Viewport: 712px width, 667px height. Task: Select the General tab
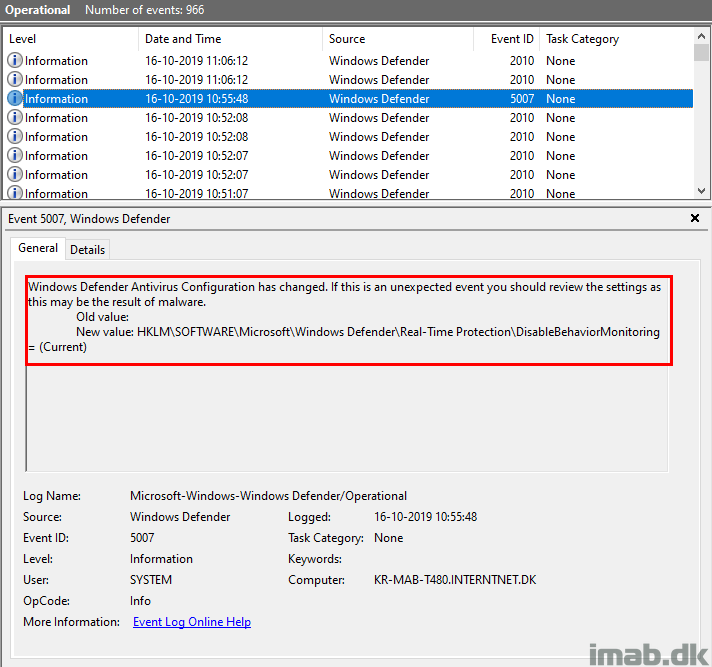(38, 248)
